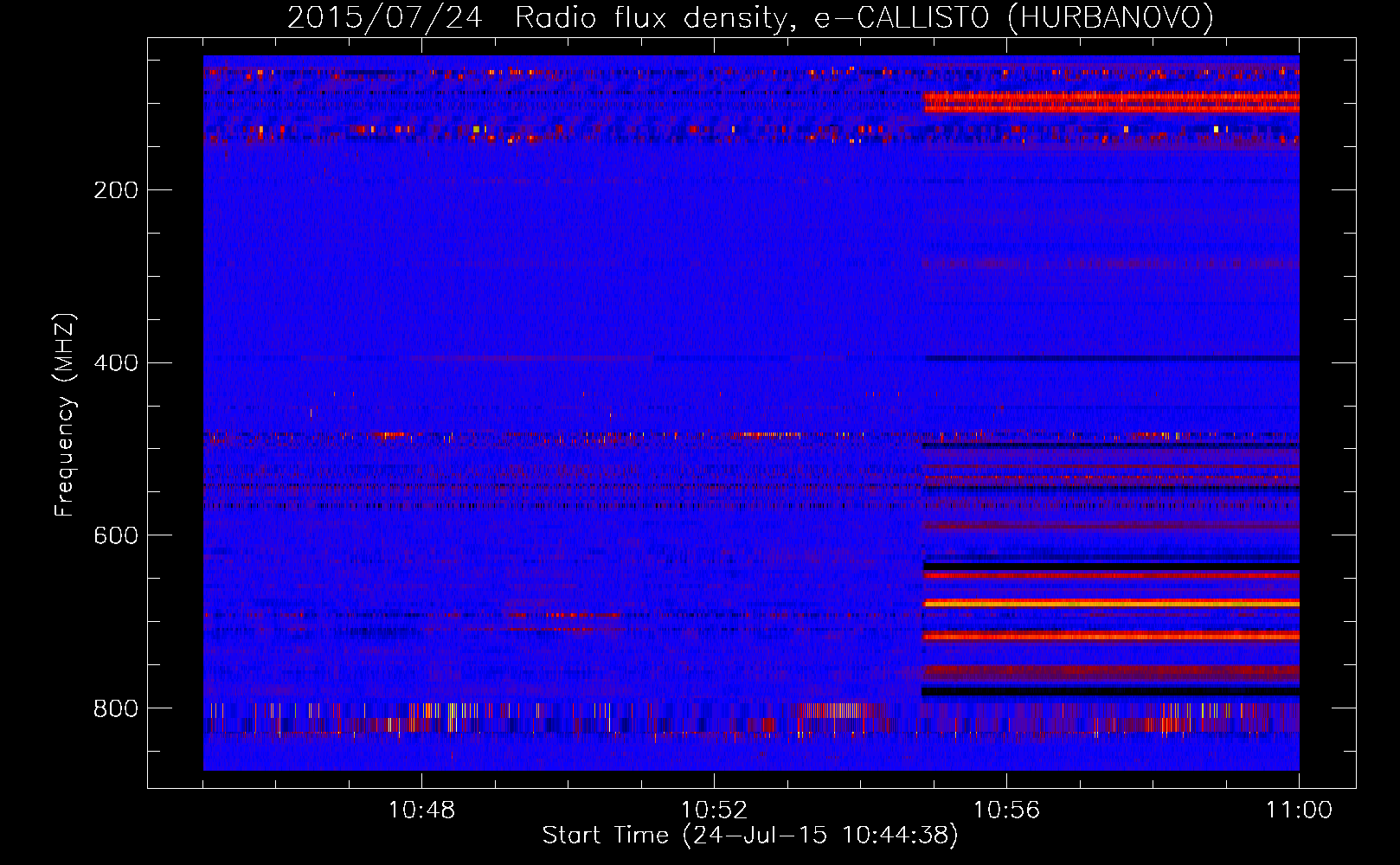Click the 600 frequency tick label
1400x865 pixels.
point(116,535)
